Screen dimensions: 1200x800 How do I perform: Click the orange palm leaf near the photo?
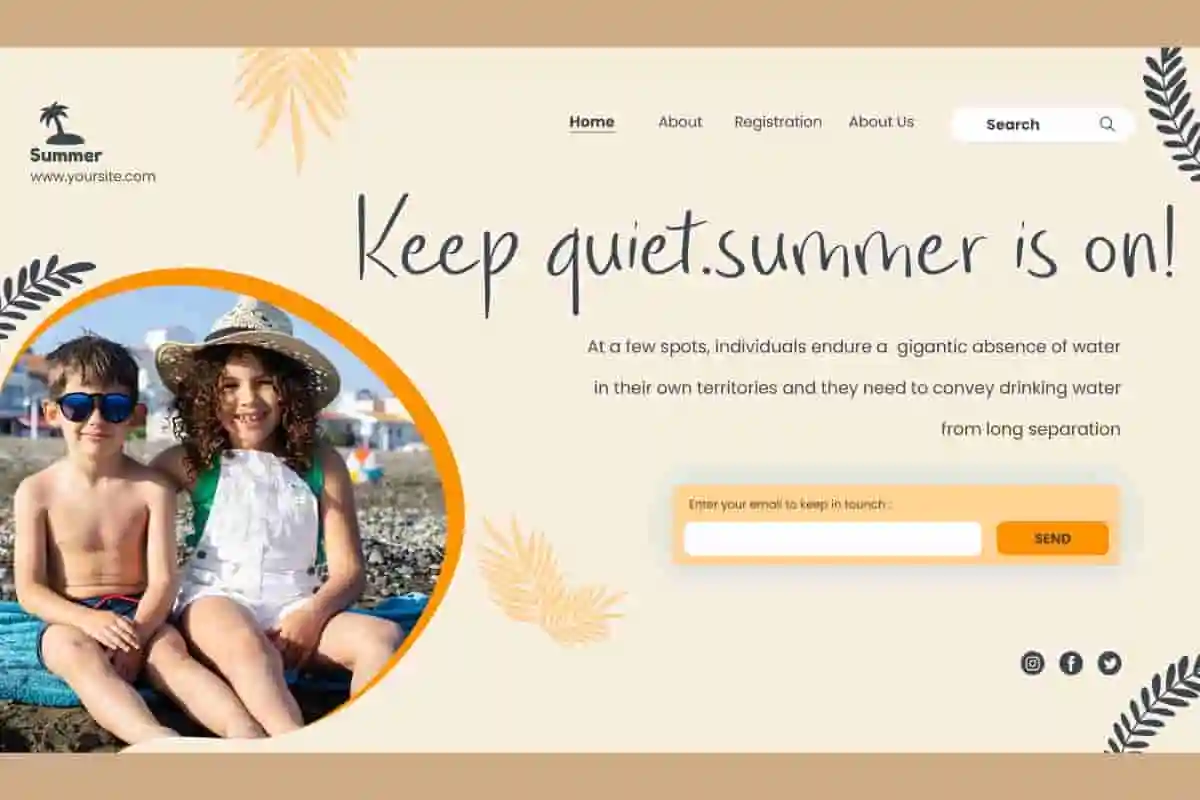(x=548, y=580)
